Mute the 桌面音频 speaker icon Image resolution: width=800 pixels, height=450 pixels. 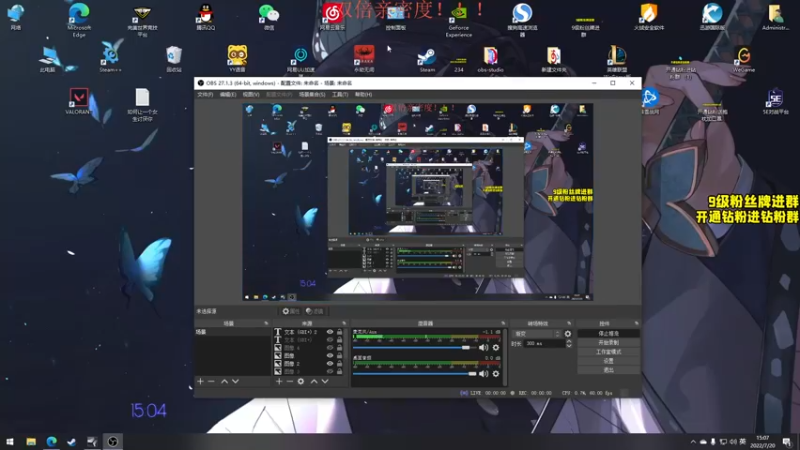click(483, 374)
